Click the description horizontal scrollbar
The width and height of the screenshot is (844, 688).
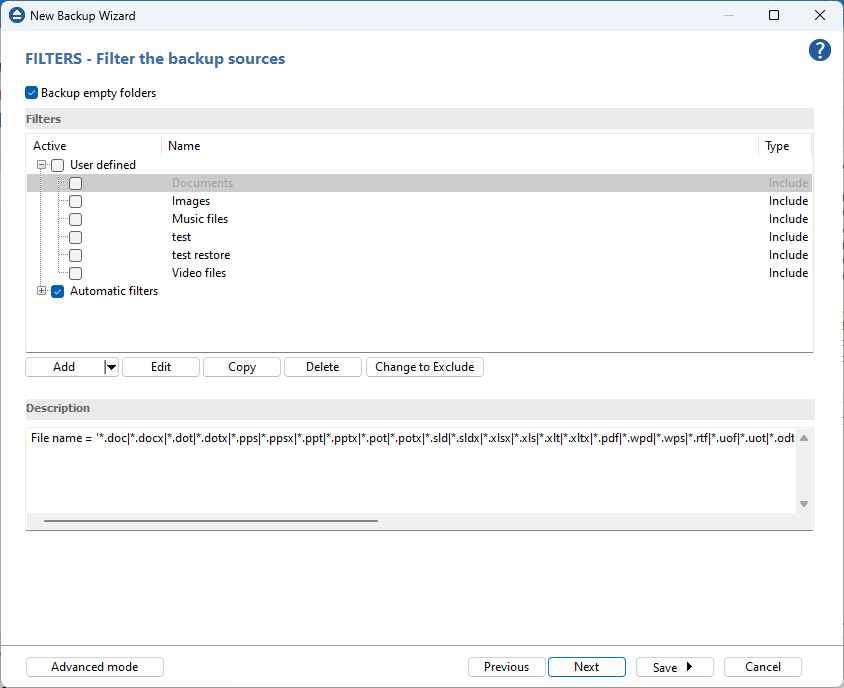pos(211,520)
